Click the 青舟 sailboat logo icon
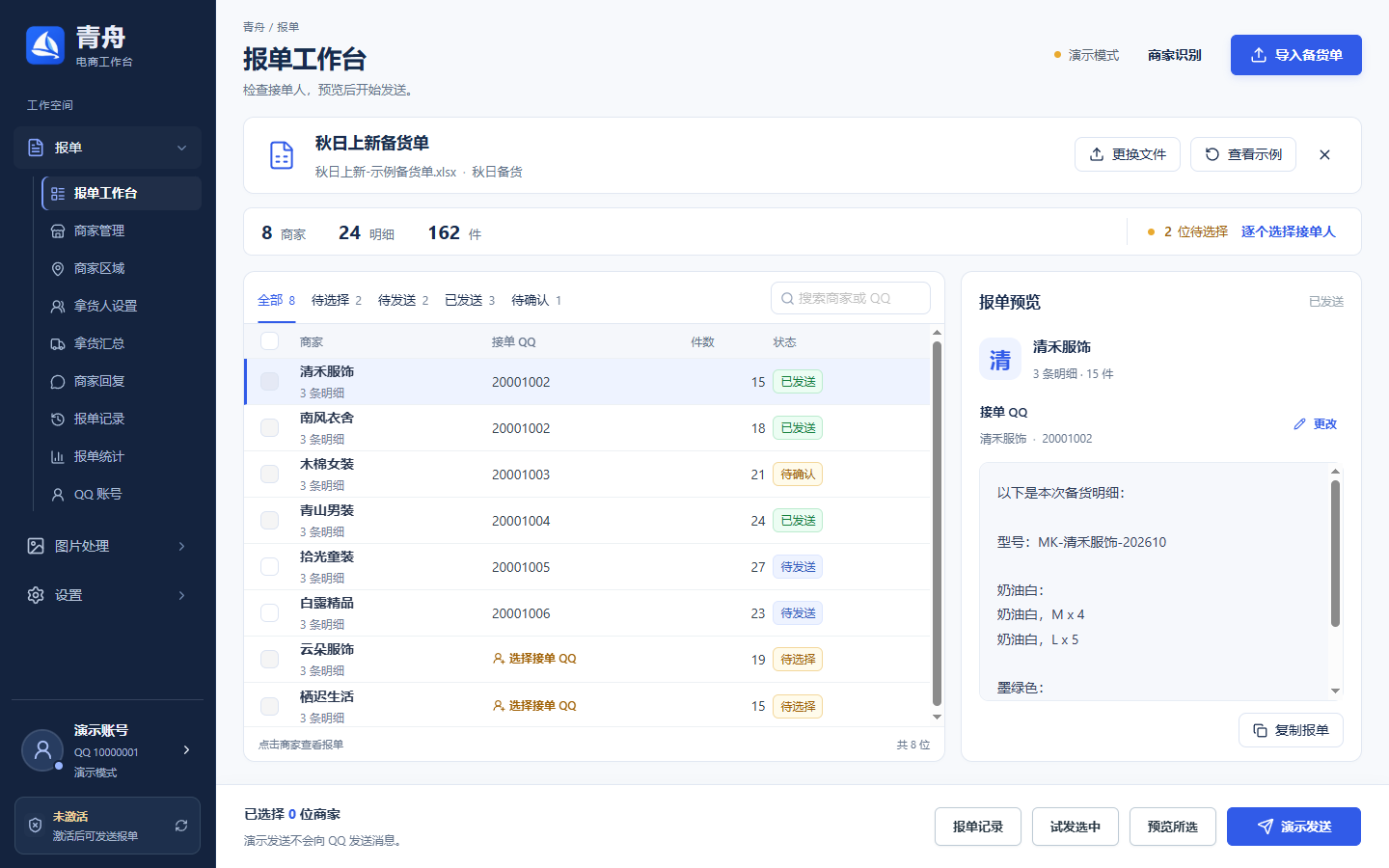Viewport: 1389px width, 868px height. (x=45, y=45)
